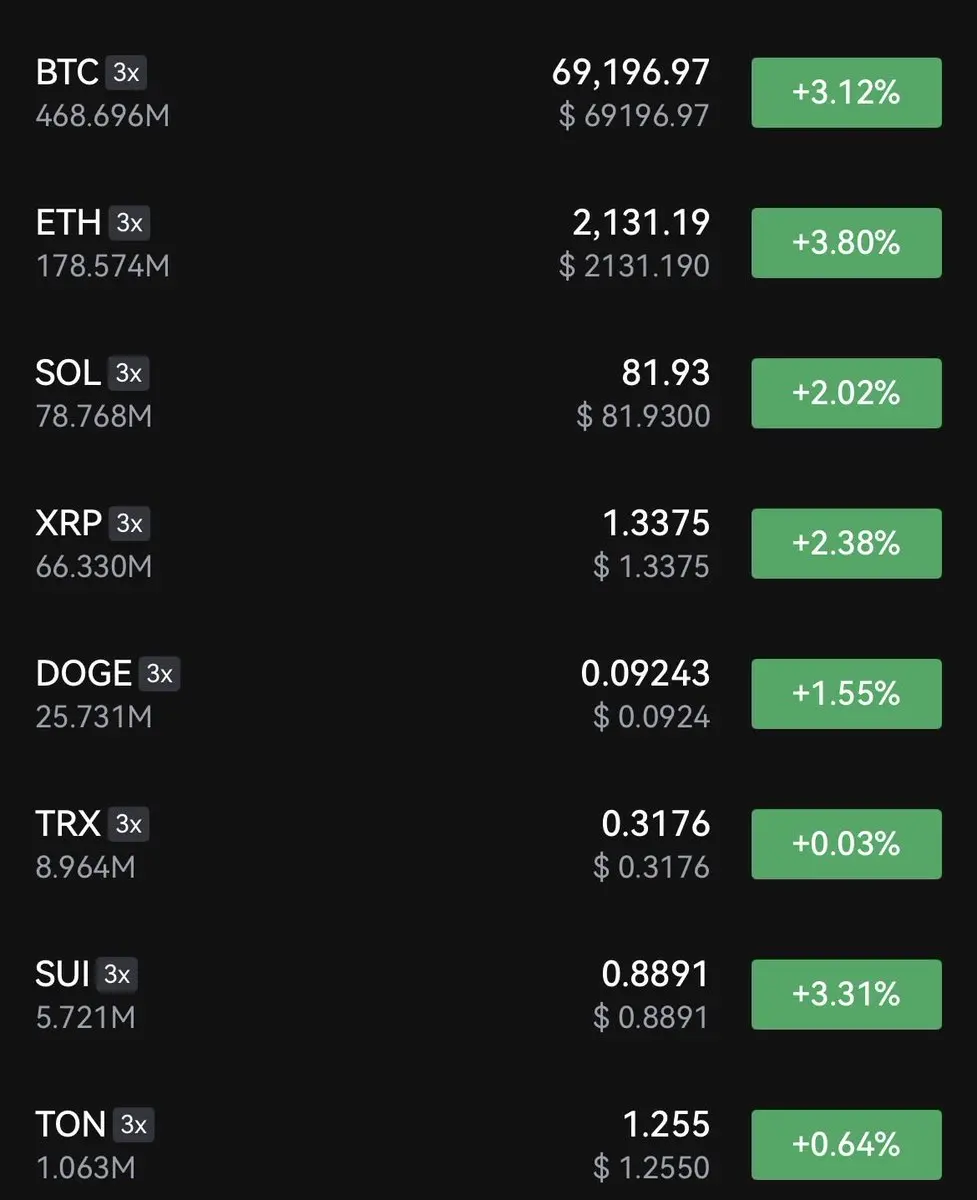Viewport: 977px width, 1200px height.
Task: Tap the 3x leverage tag beside DOGE
Action: (159, 674)
